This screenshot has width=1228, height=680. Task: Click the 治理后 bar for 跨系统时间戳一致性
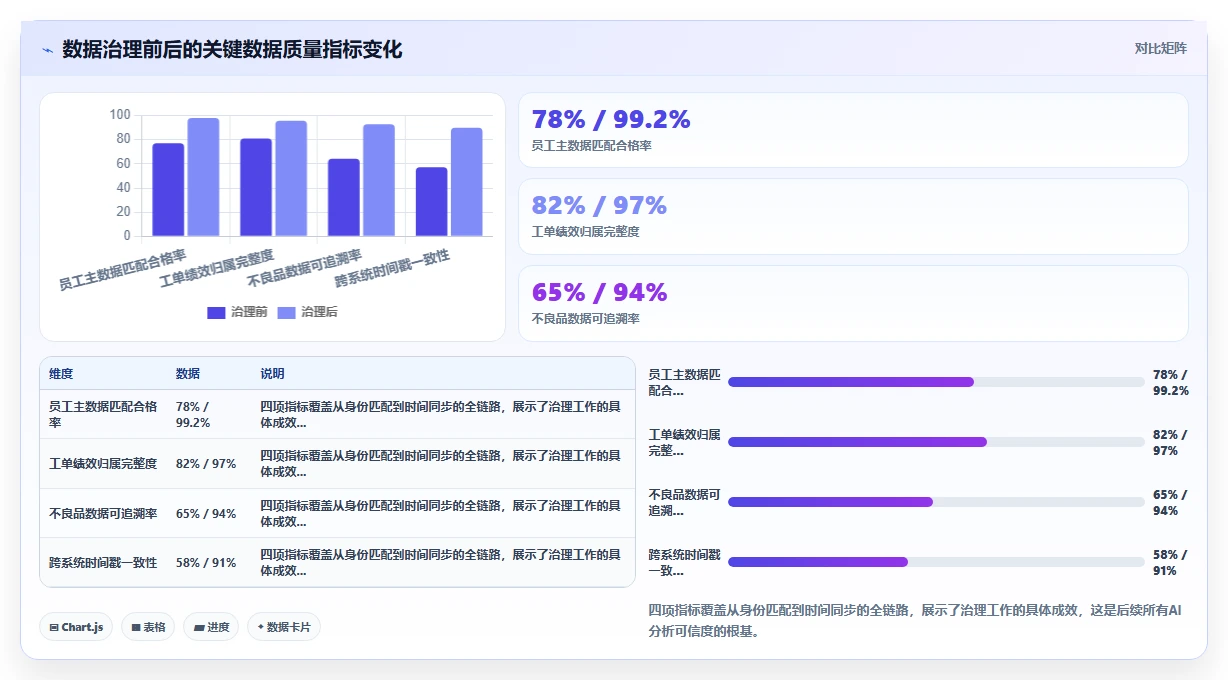click(x=466, y=182)
